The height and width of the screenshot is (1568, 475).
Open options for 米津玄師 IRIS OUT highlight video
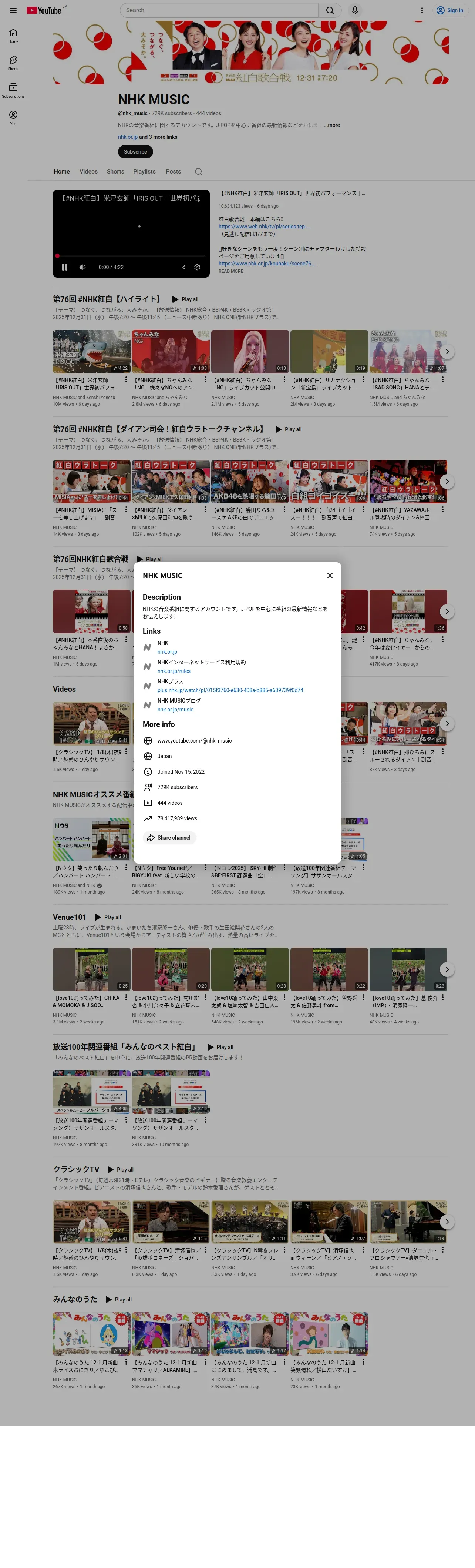(x=127, y=380)
